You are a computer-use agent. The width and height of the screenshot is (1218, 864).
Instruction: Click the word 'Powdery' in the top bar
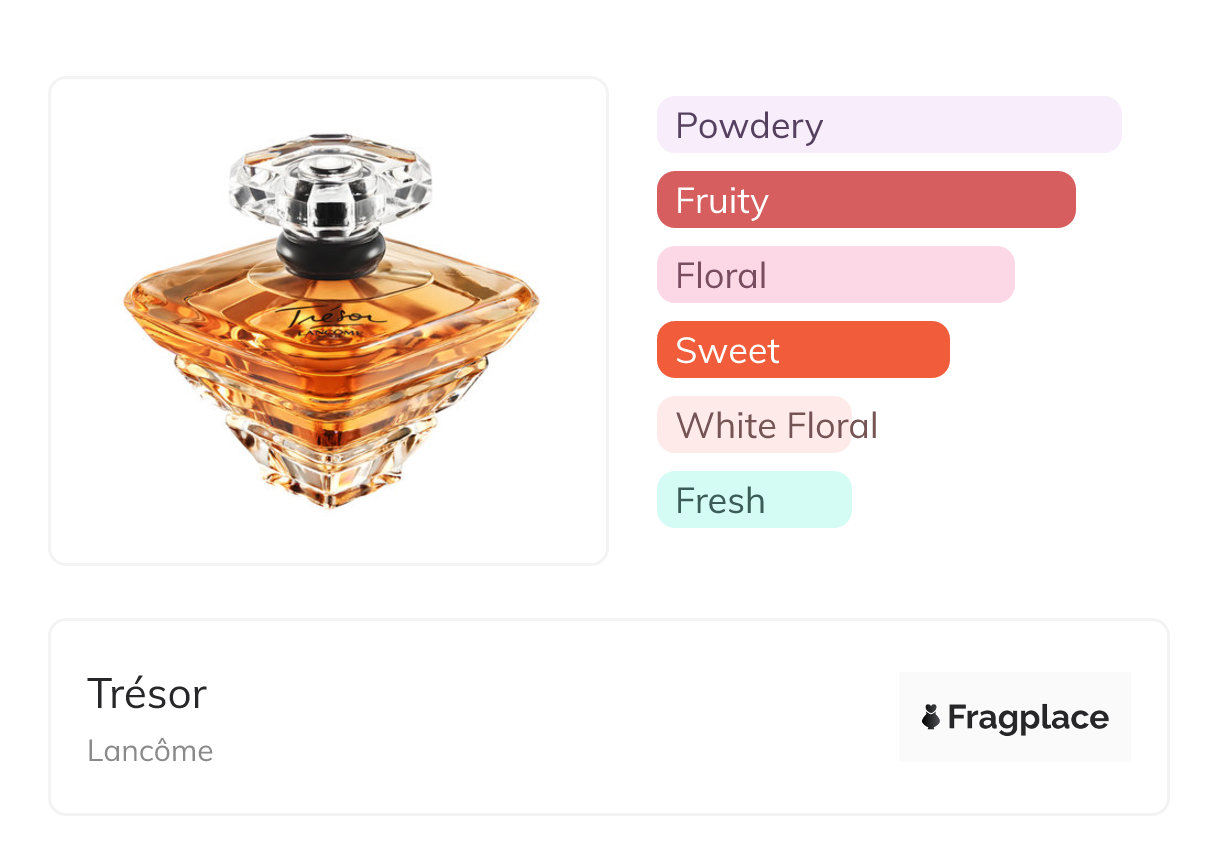coord(749,126)
